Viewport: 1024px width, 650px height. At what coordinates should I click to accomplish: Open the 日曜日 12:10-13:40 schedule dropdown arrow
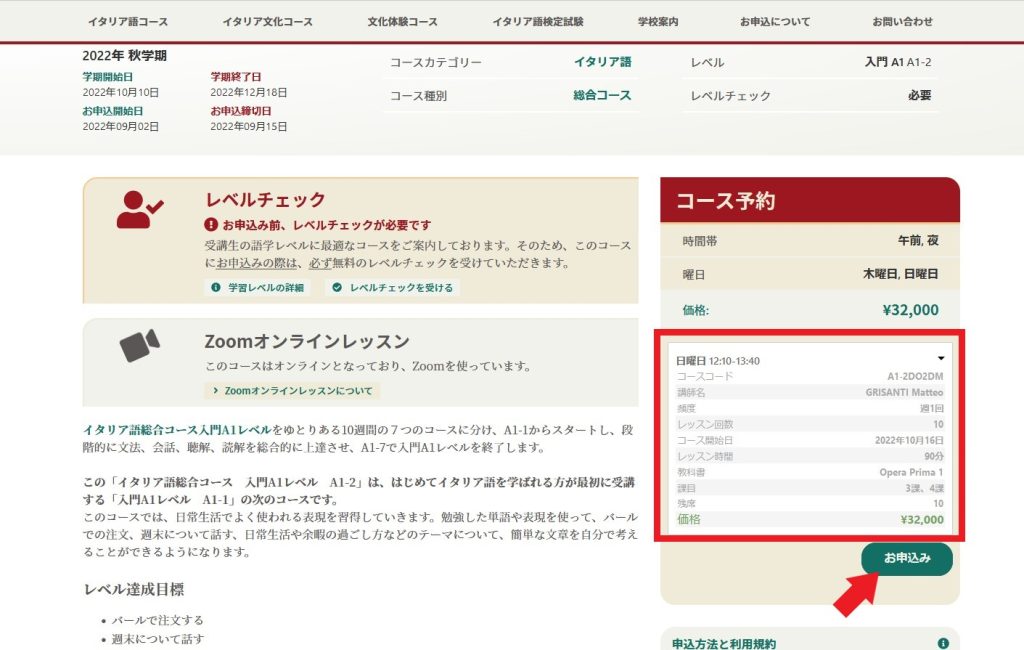click(x=940, y=358)
